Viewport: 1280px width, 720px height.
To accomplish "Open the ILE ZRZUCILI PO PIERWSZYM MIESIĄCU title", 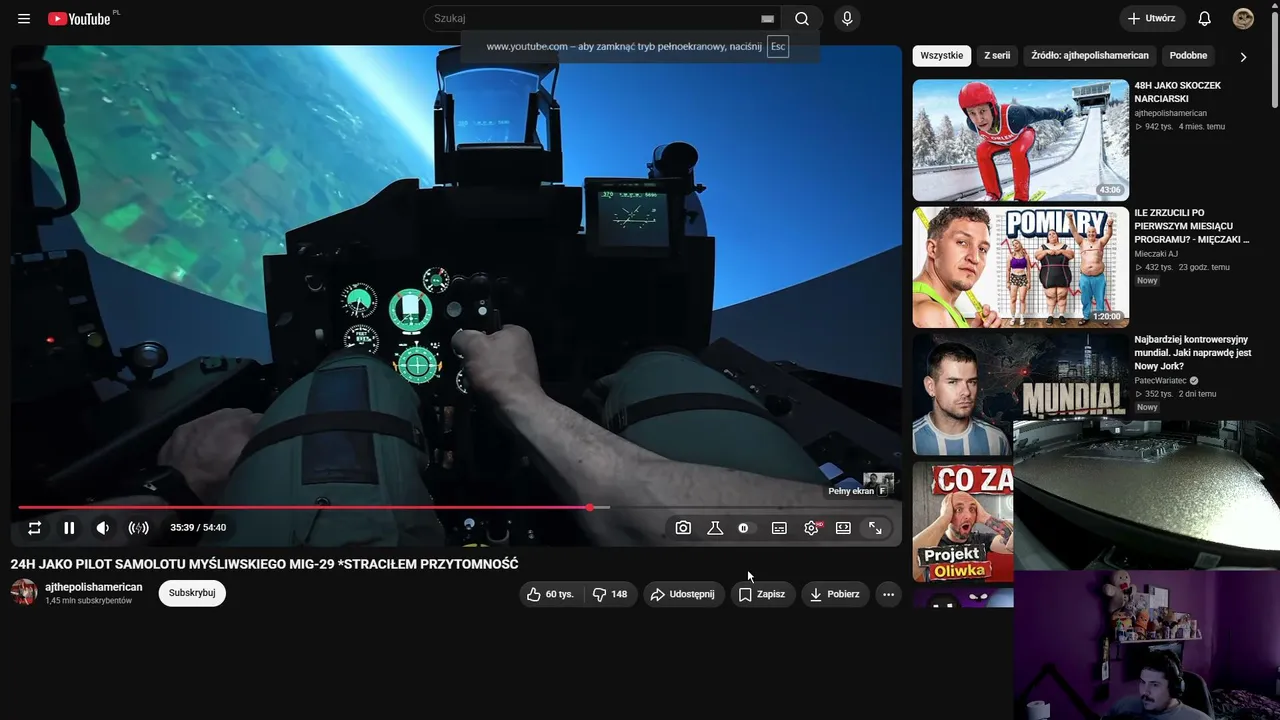I will [x=1192, y=226].
